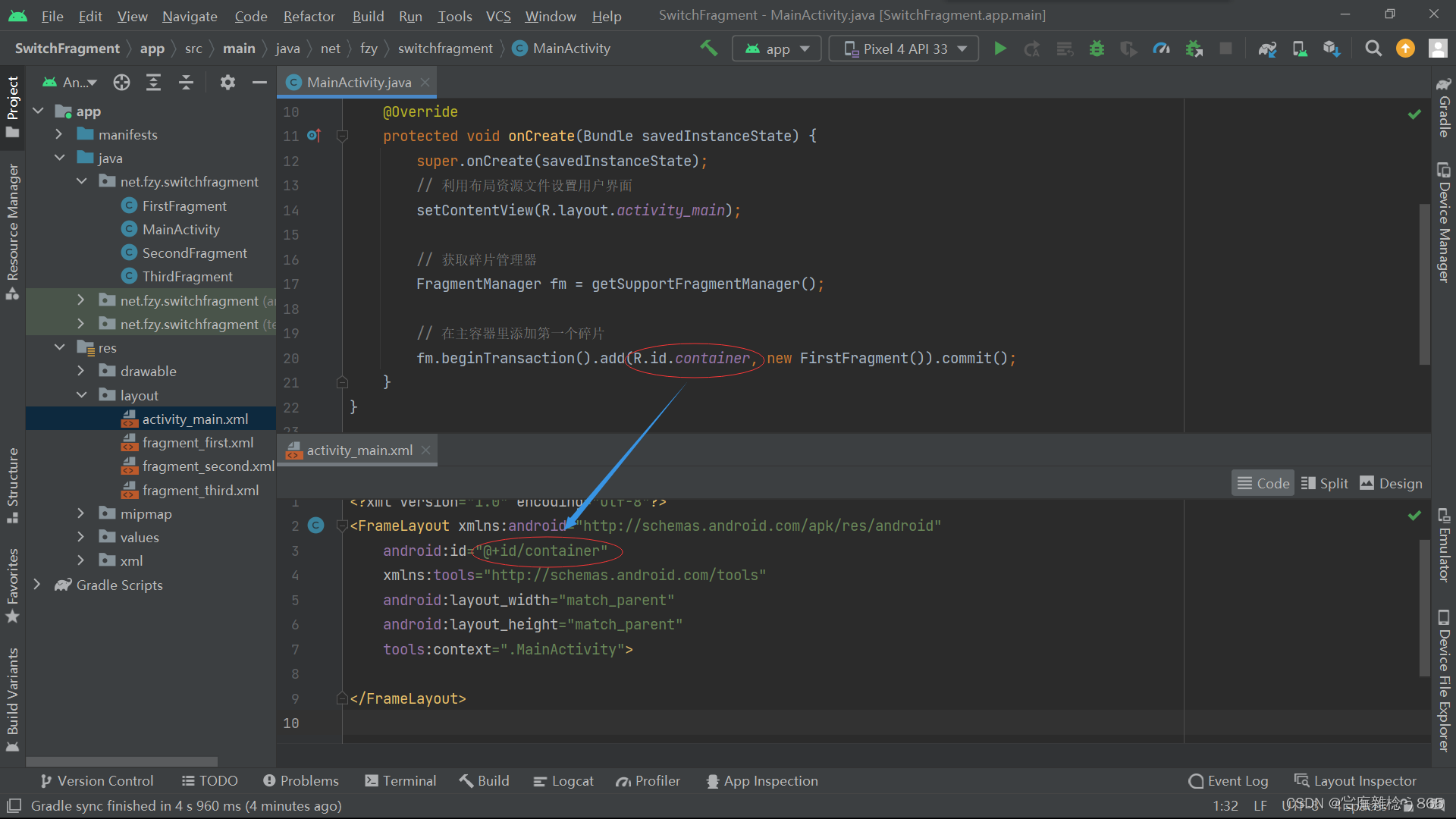Hide the project panel with minus icon
This screenshot has width=1456, height=819.
pos(259,82)
